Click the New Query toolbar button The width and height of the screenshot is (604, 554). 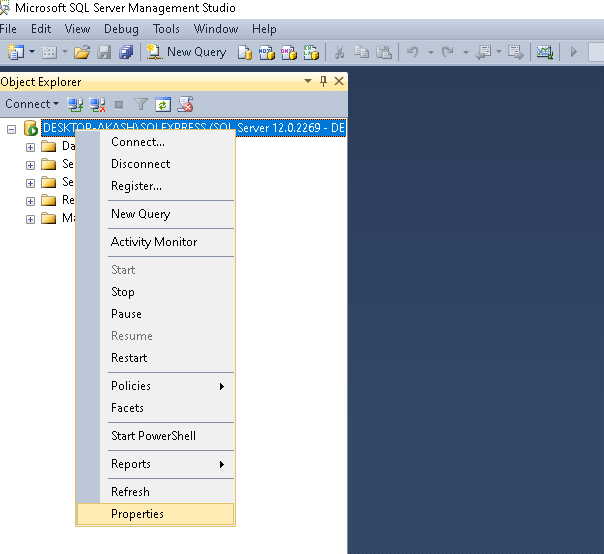(x=186, y=52)
